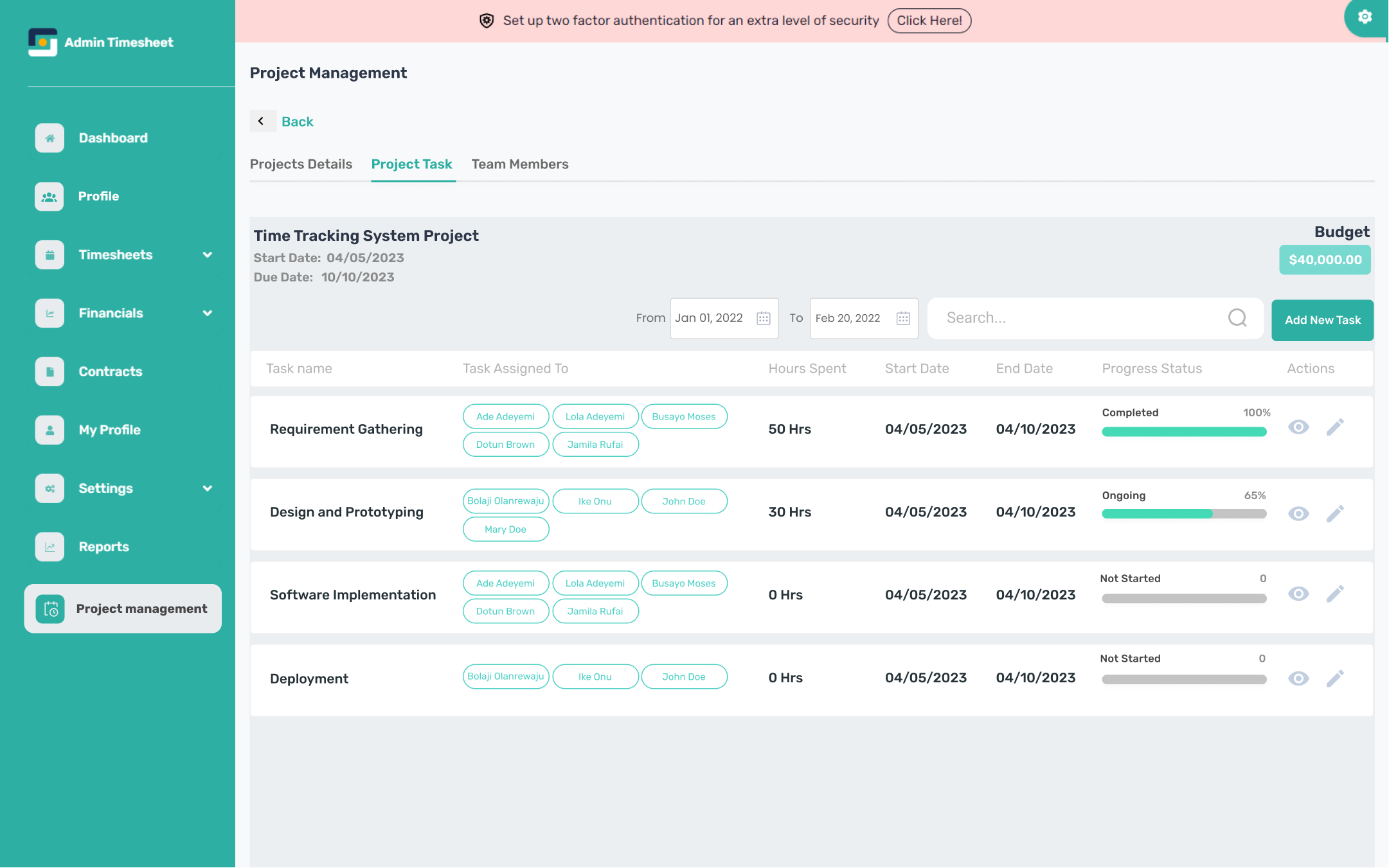This screenshot has height=868, width=1389.
Task: Open the Projects Details tab
Action: click(301, 164)
